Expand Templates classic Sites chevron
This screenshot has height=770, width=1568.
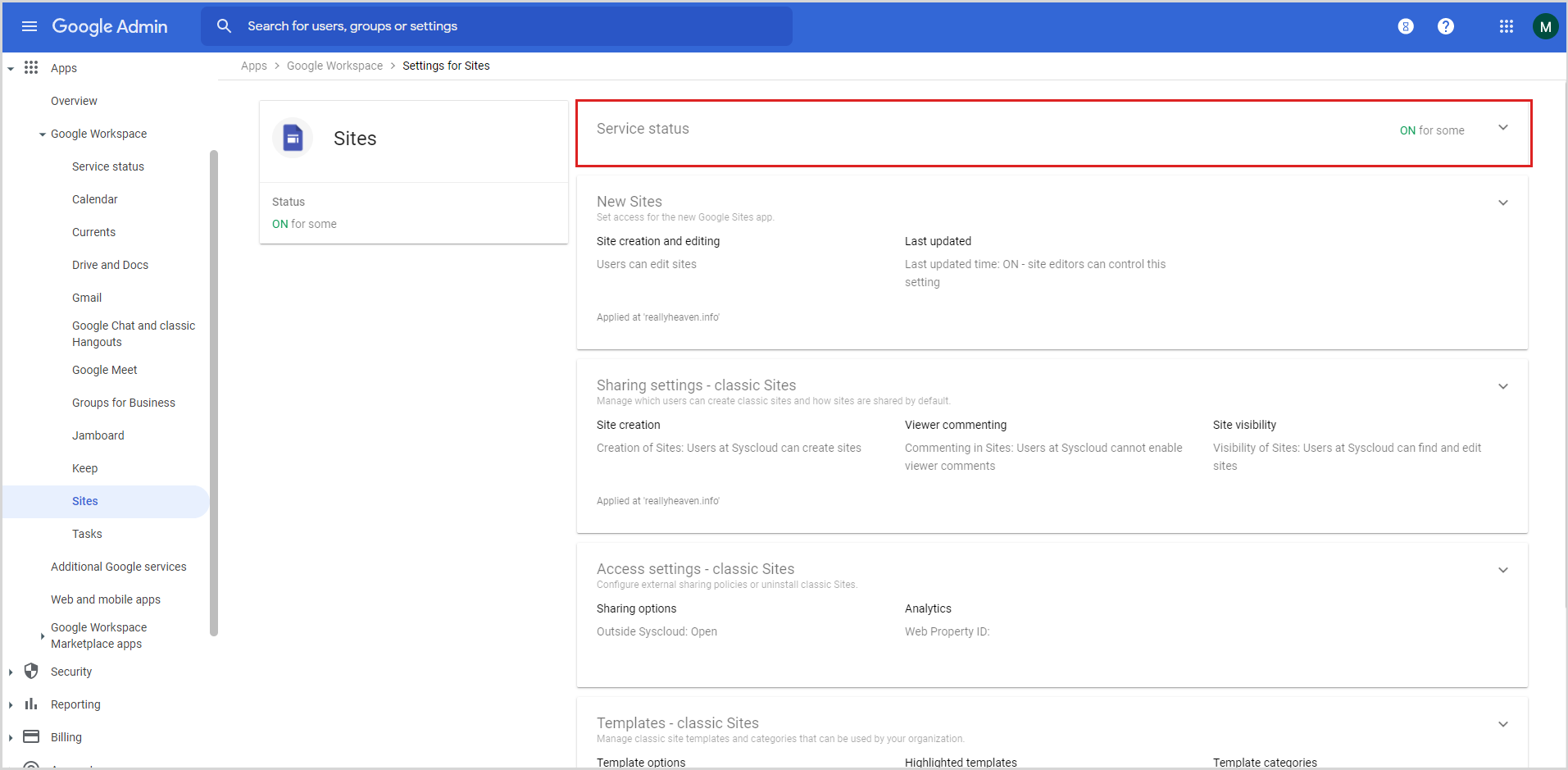point(1503,725)
